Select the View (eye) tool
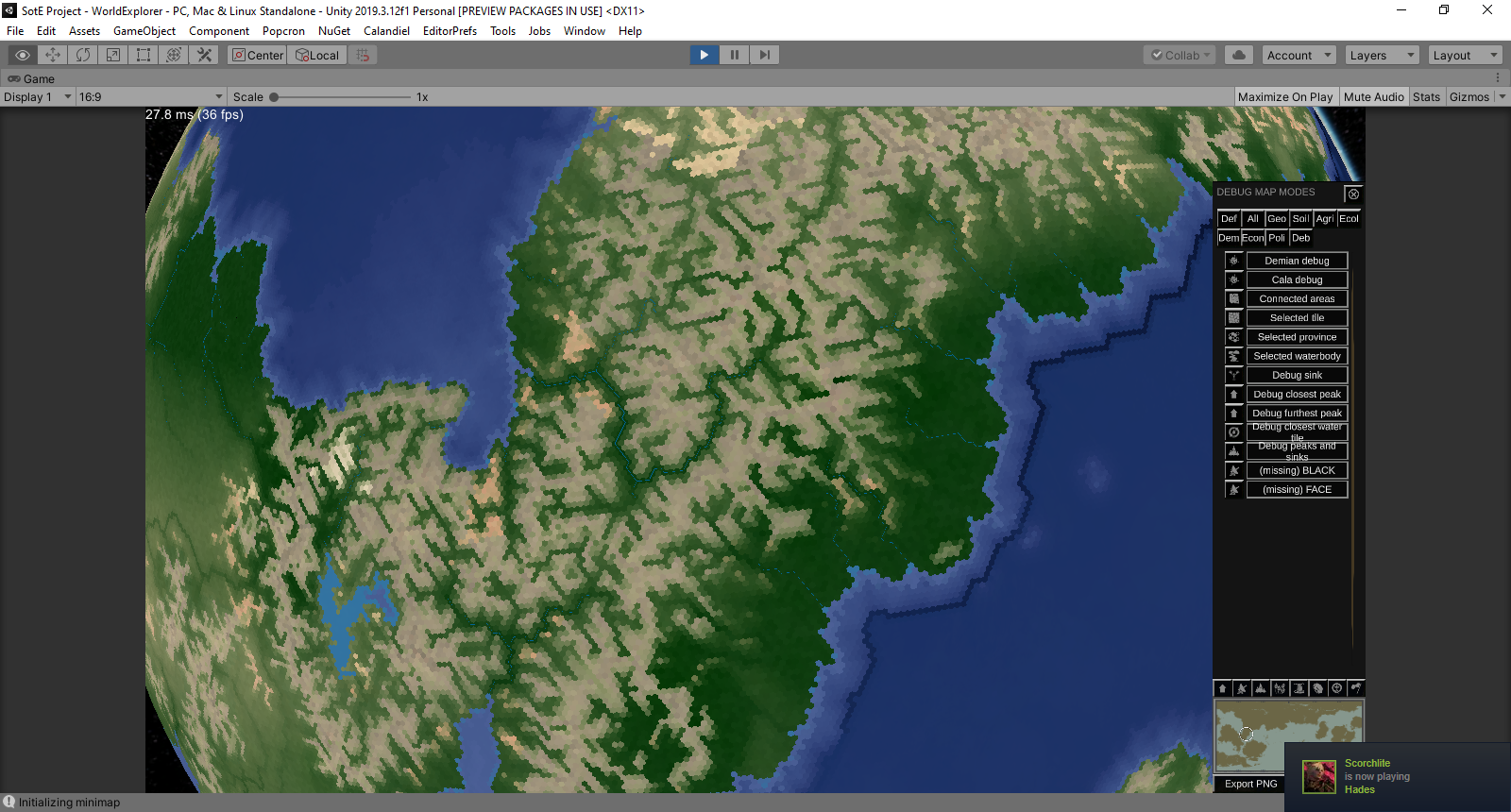The height and width of the screenshot is (812, 1511). [23, 55]
